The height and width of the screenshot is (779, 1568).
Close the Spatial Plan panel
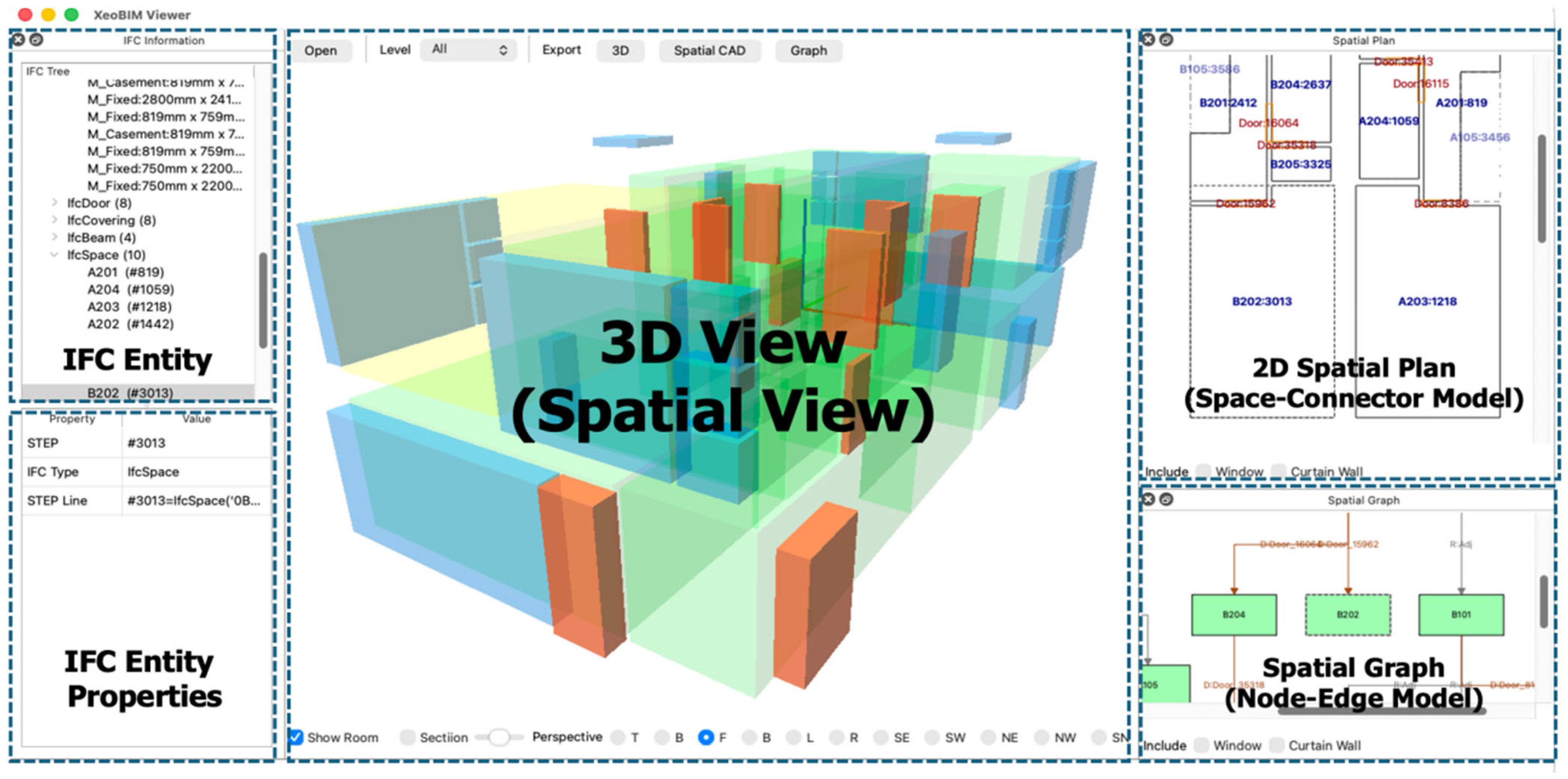coord(1148,40)
